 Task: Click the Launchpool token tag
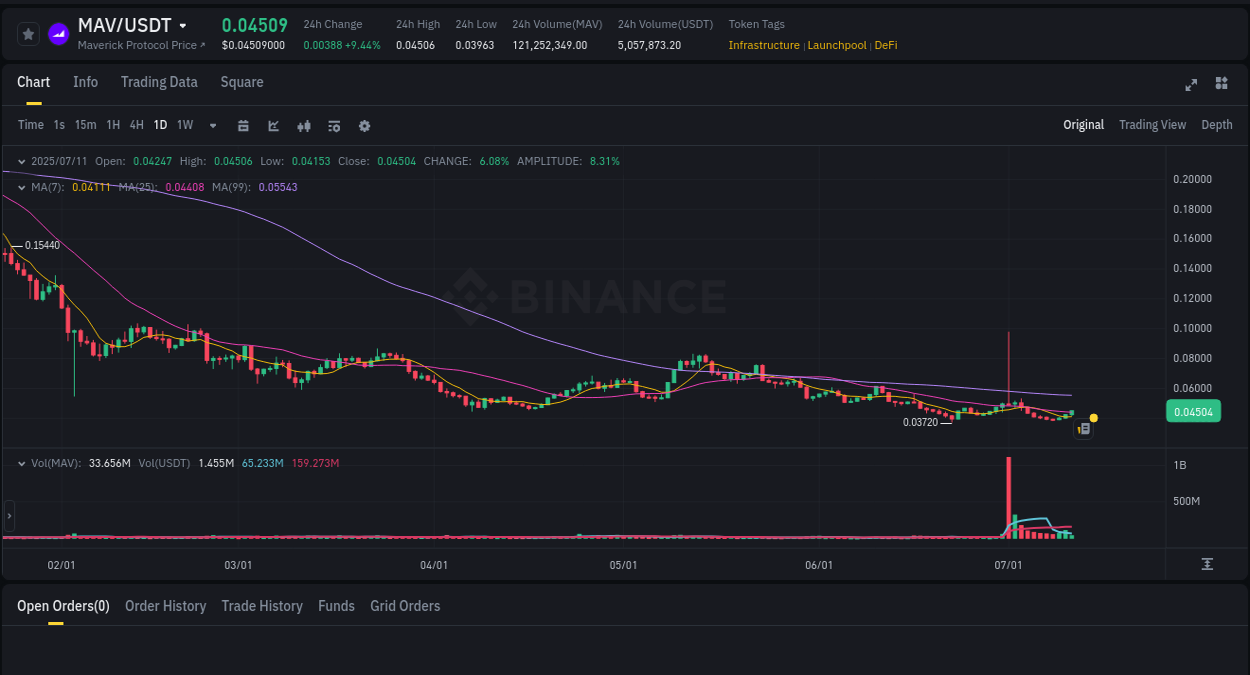click(x=837, y=45)
